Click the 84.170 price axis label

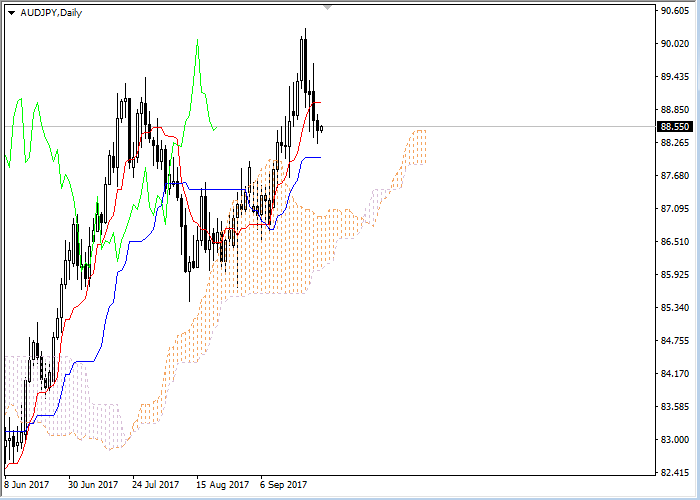point(675,374)
